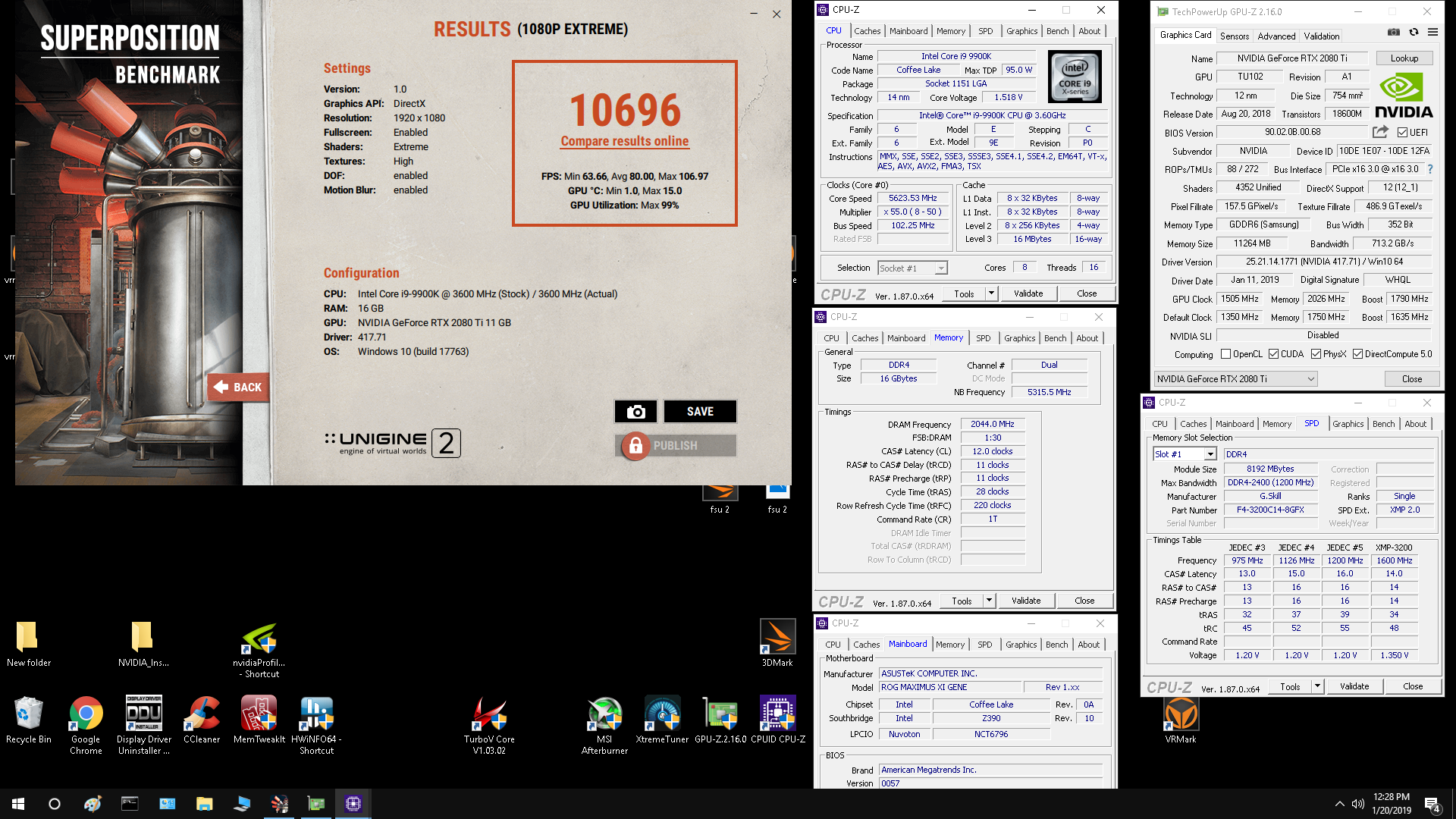Screen dimensions: 1456x819
Task: Capture a GPU-Z screenshot with the camera icon
Action: tap(1394, 32)
